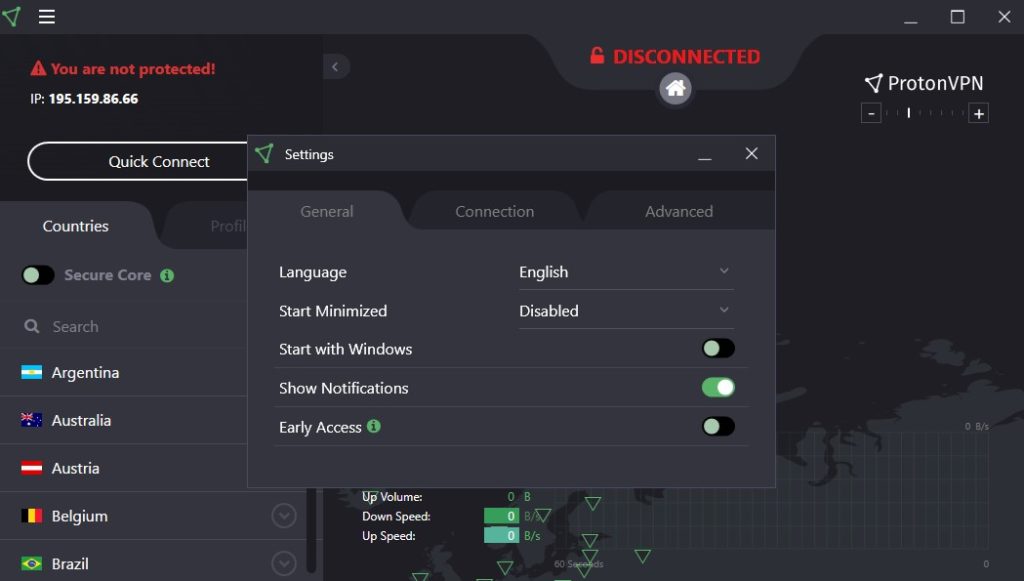Image resolution: width=1024 pixels, height=581 pixels.
Task: Click the Brazil flag icon
Action: click(31, 563)
